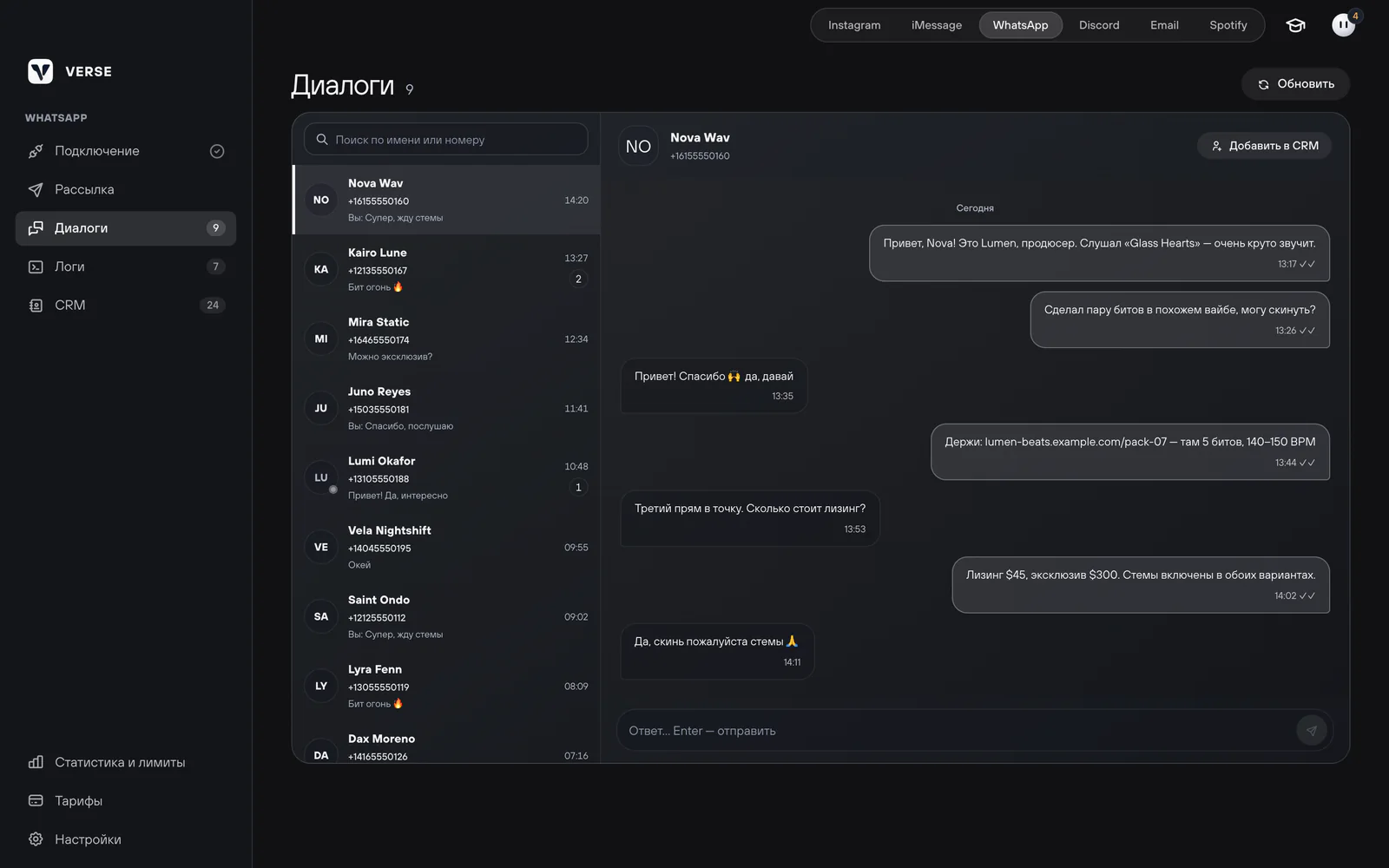1389x868 pixels.
Task: Click the check circle next to Подключение
Action: [x=217, y=151]
